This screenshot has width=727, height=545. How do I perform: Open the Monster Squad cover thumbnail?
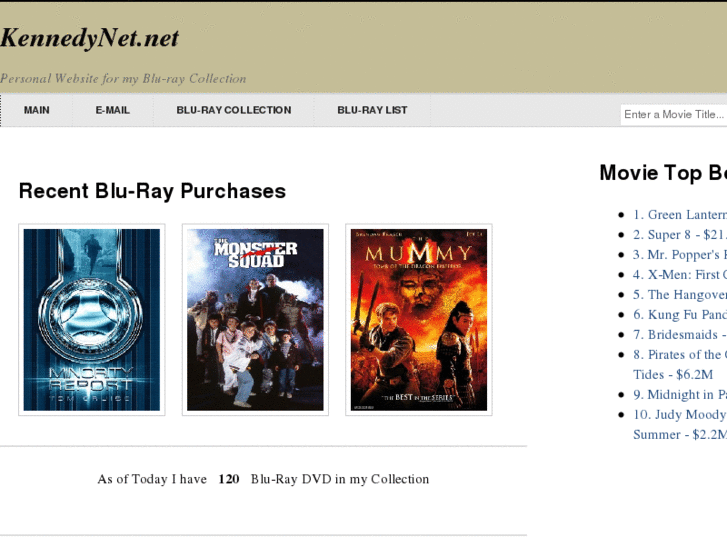(x=255, y=320)
